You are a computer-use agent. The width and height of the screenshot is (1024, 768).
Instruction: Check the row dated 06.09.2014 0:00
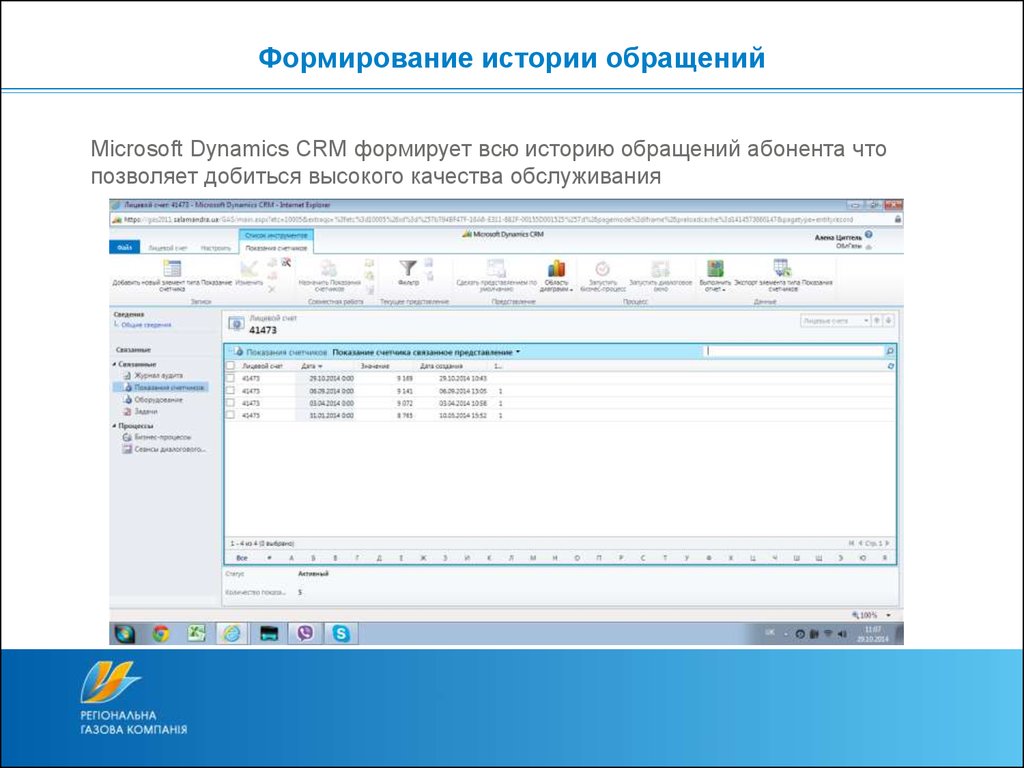click(230, 391)
